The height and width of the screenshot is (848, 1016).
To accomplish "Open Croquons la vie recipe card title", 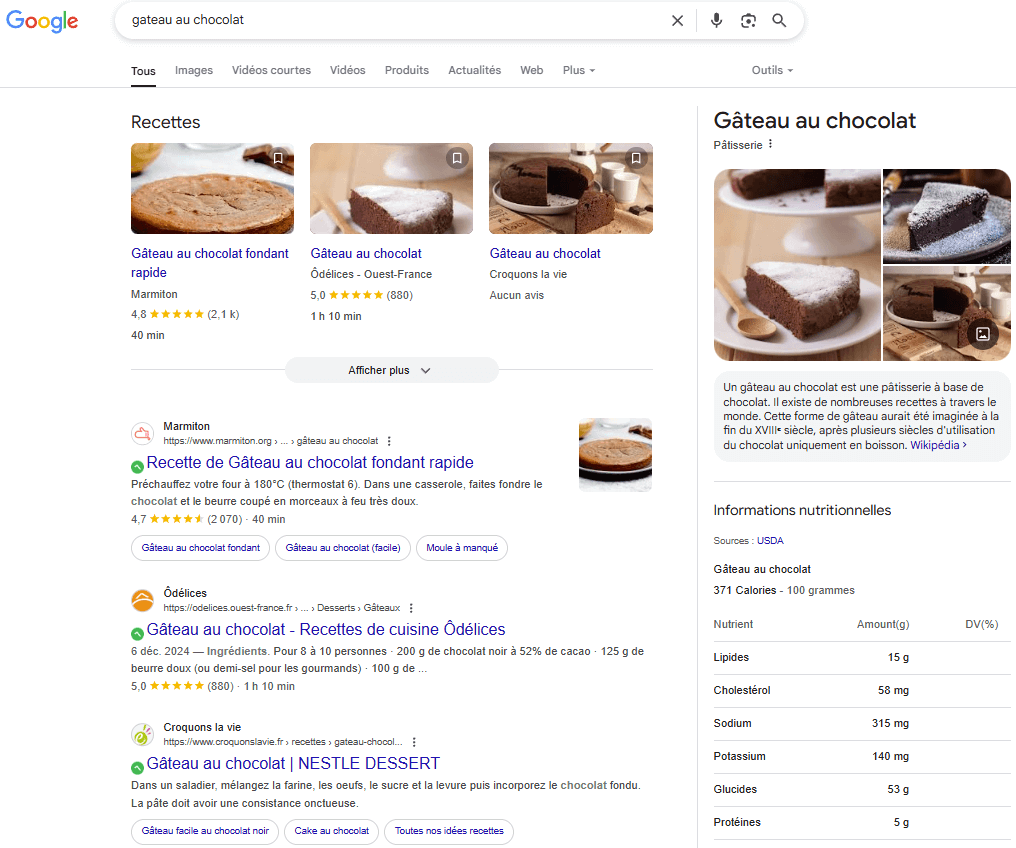I will [545, 253].
